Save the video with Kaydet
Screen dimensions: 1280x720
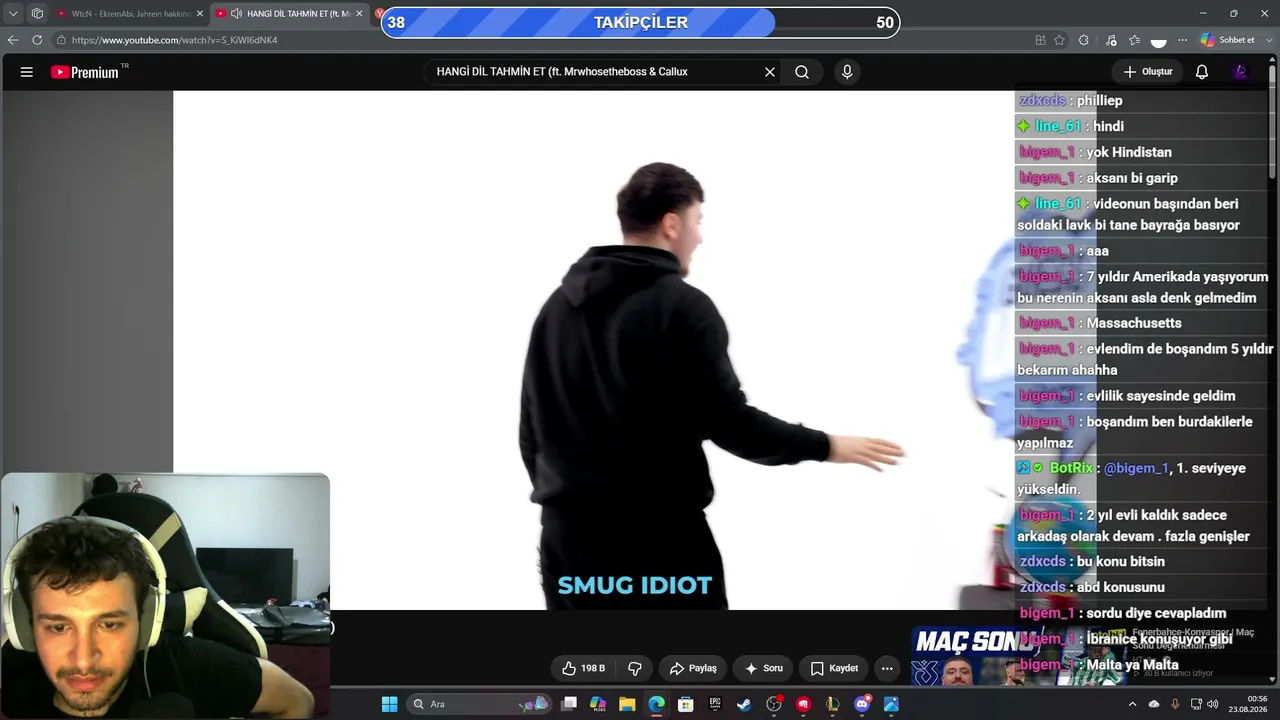click(x=834, y=668)
